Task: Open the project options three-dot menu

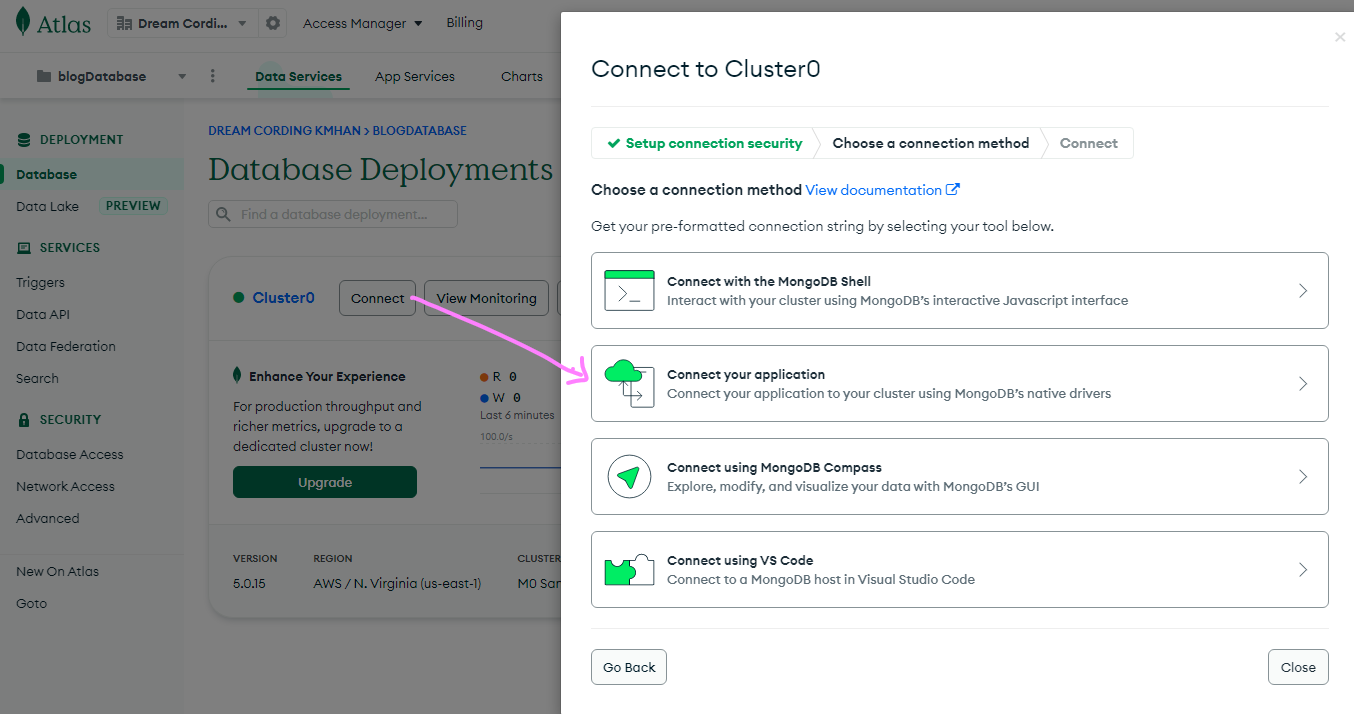Action: click(x=212, y=76)
